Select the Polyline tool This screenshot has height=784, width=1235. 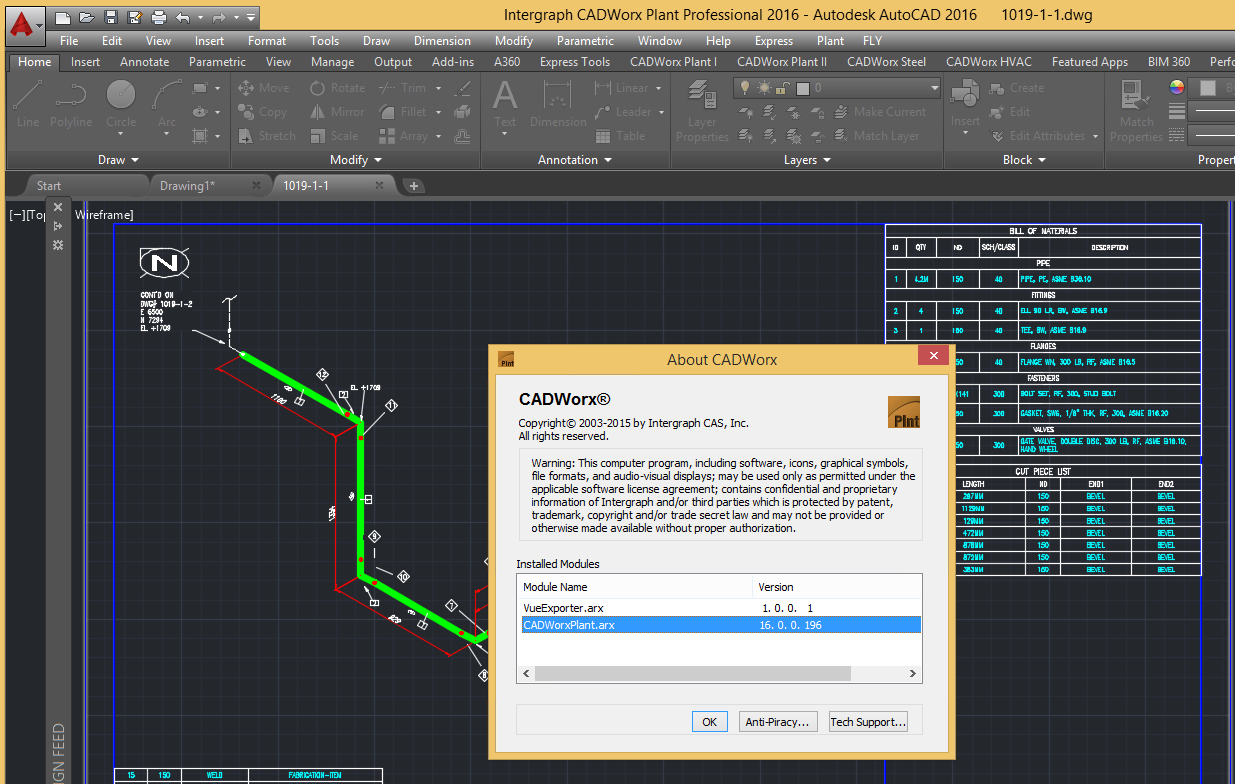tap(71, 104)
